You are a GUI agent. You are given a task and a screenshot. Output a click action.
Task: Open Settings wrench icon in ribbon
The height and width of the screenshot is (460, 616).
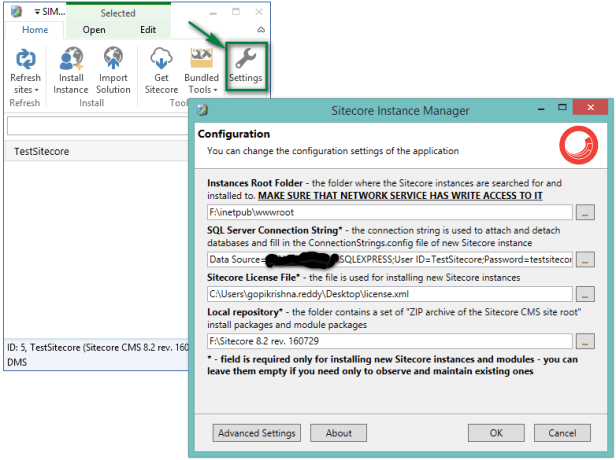click(x=245, y=63)
